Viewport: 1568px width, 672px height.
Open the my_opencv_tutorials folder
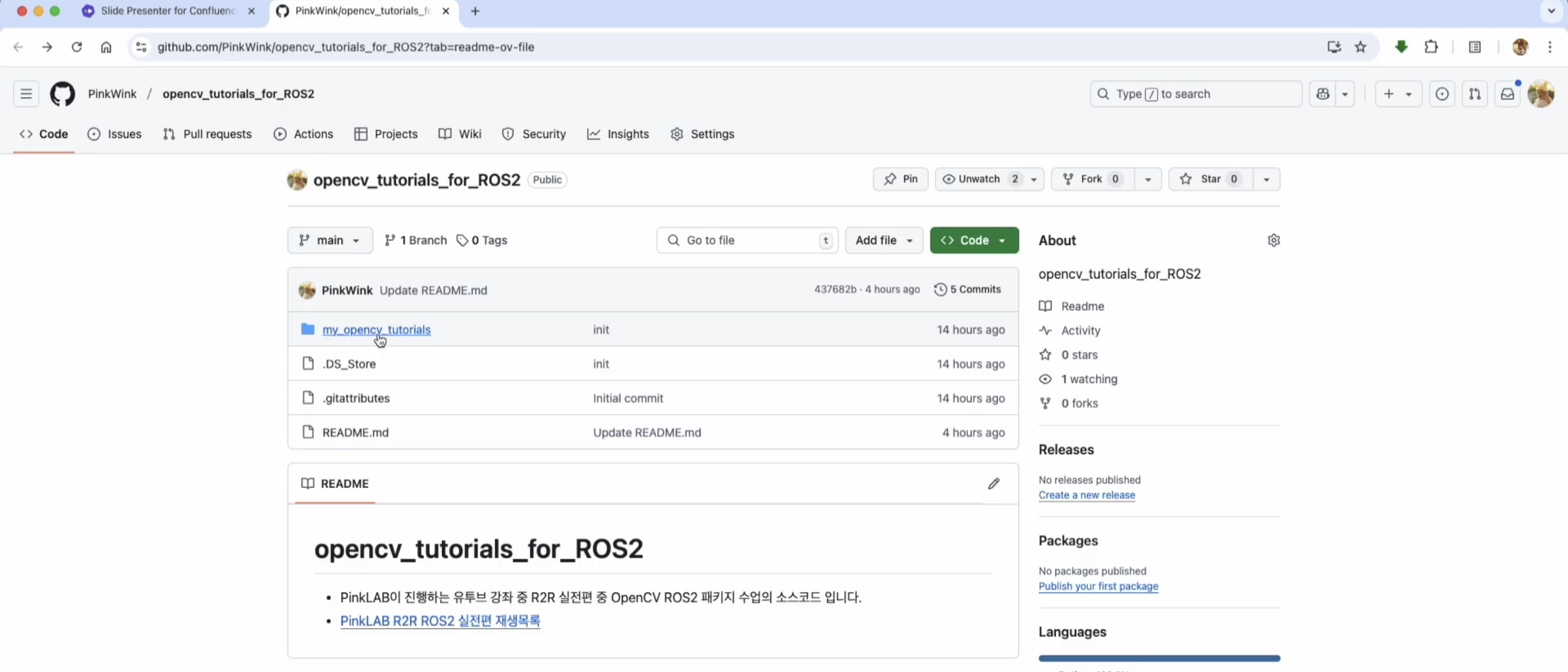point(376,330)
